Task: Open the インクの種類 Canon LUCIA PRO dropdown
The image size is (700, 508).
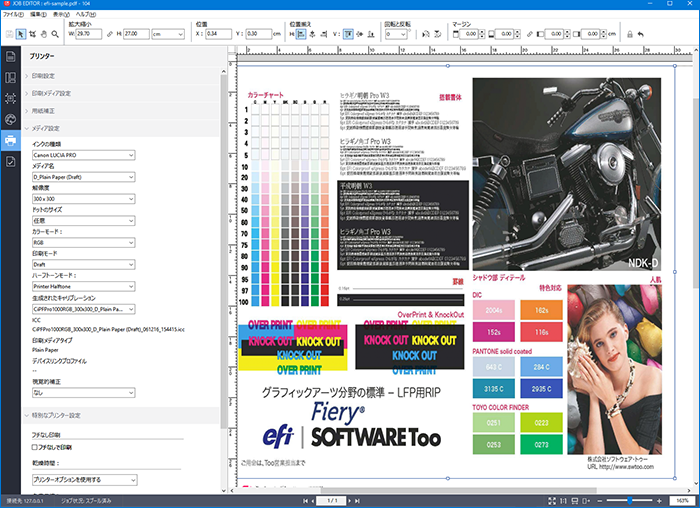Action: point(83,155)
